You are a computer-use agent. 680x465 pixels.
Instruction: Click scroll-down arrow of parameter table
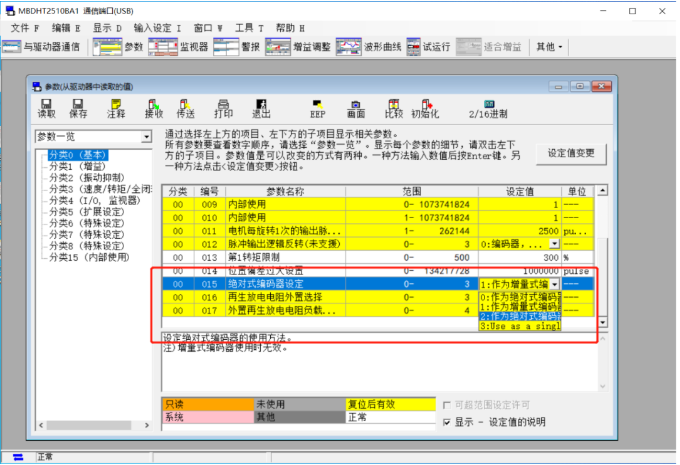602,322
